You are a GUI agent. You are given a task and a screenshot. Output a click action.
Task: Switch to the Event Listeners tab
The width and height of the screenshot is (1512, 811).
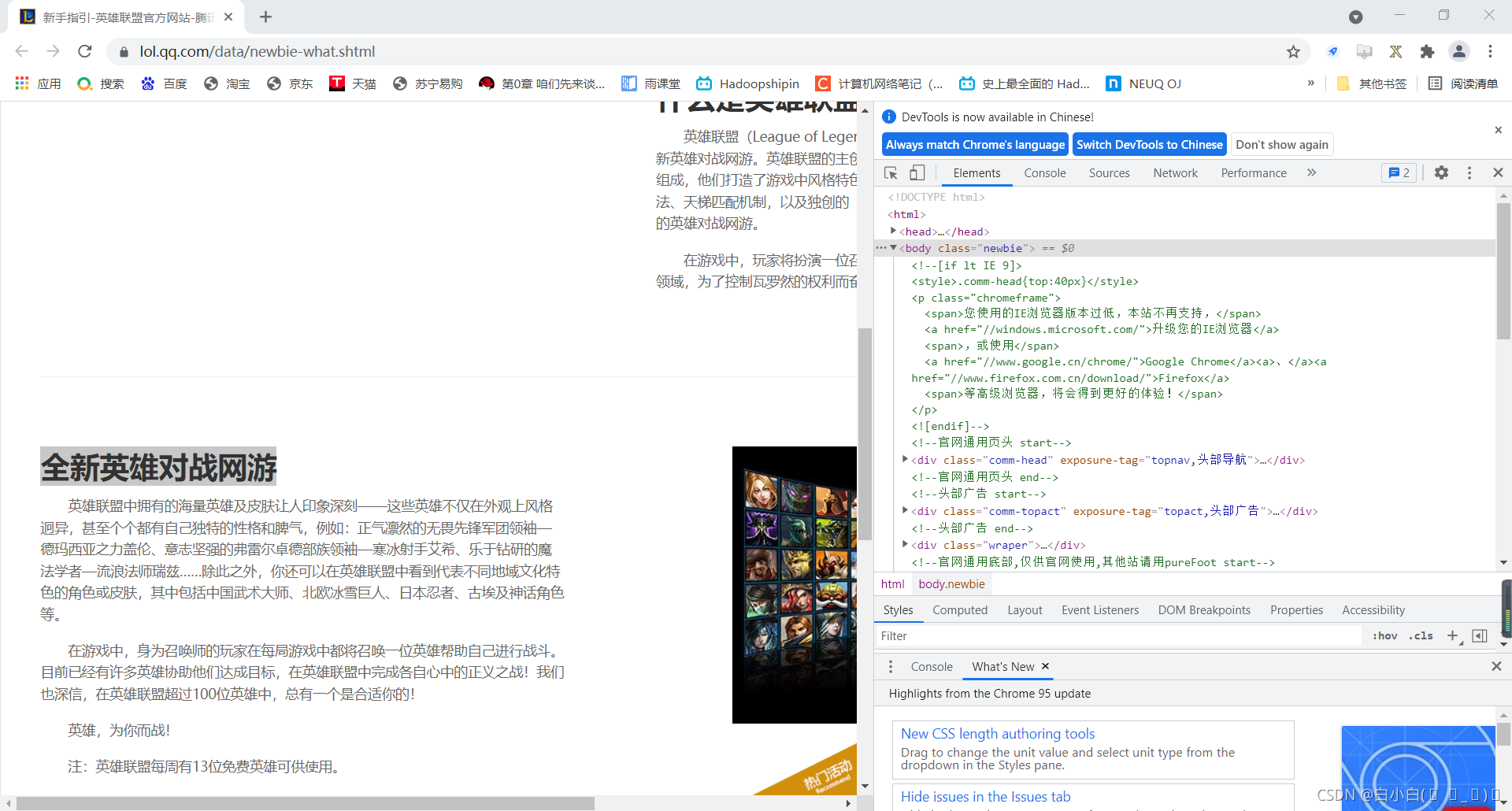tap(1100, 610)
